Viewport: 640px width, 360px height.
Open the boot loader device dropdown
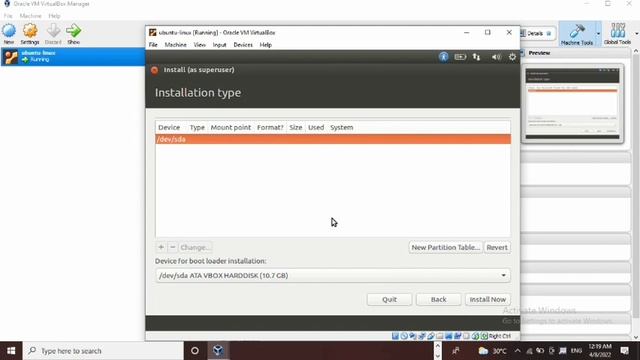(x=333, y=276)
